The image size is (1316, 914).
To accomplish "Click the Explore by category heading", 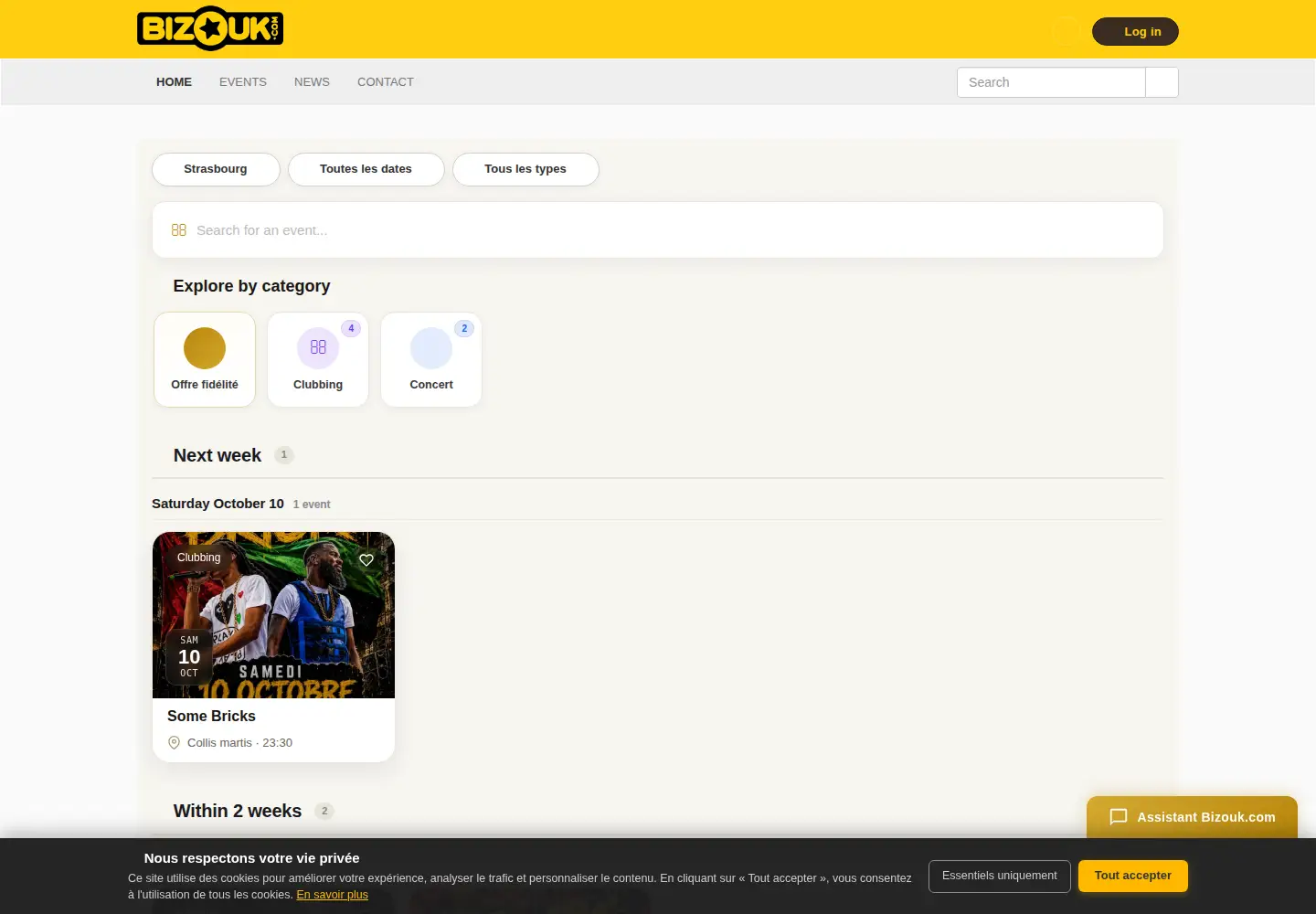I will point(251,286).
